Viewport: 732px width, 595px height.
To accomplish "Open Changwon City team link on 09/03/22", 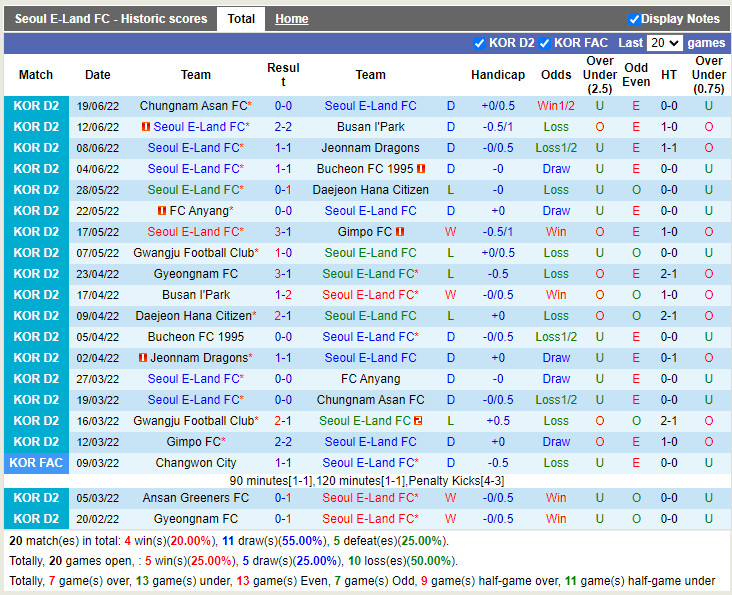I will [x=196, y=463].
